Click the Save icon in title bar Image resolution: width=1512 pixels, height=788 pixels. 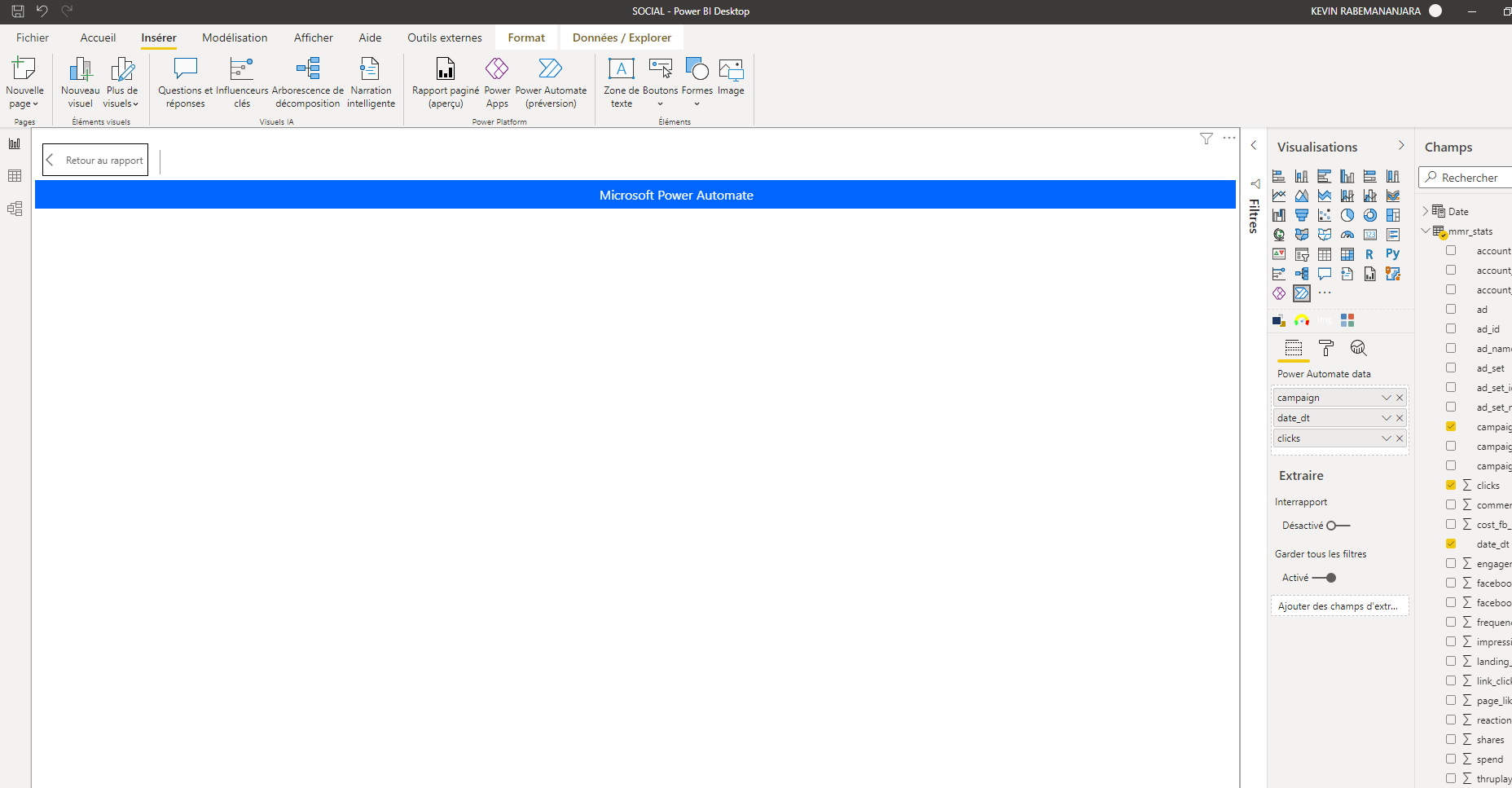[x=17, y=11]
